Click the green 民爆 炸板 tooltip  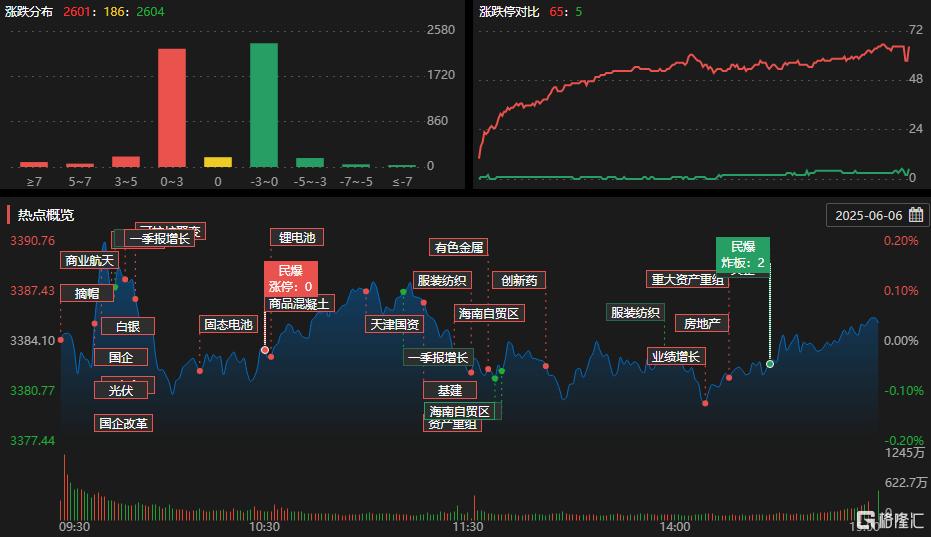pyautogui.click(x=743, y=255)
